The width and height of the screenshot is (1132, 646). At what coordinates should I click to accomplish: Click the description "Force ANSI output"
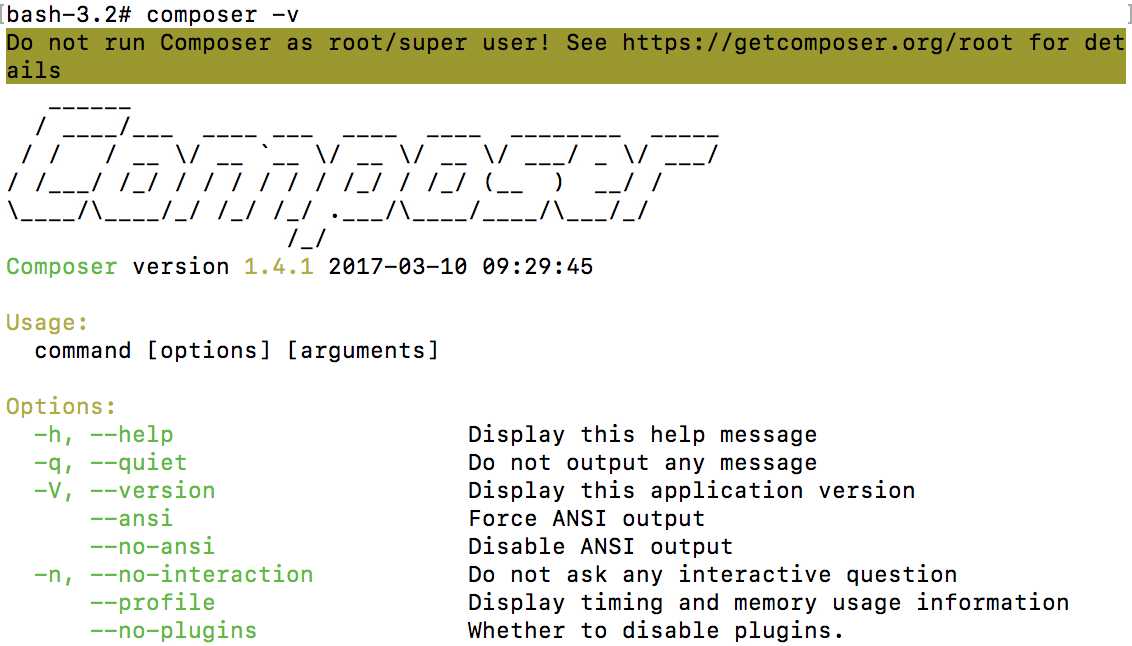coord(586,519)
